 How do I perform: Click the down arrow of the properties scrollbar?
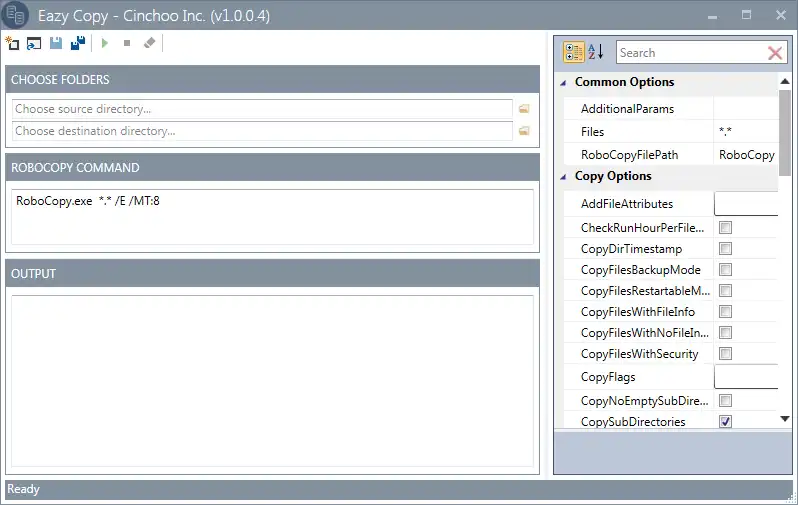pos(785,419)
